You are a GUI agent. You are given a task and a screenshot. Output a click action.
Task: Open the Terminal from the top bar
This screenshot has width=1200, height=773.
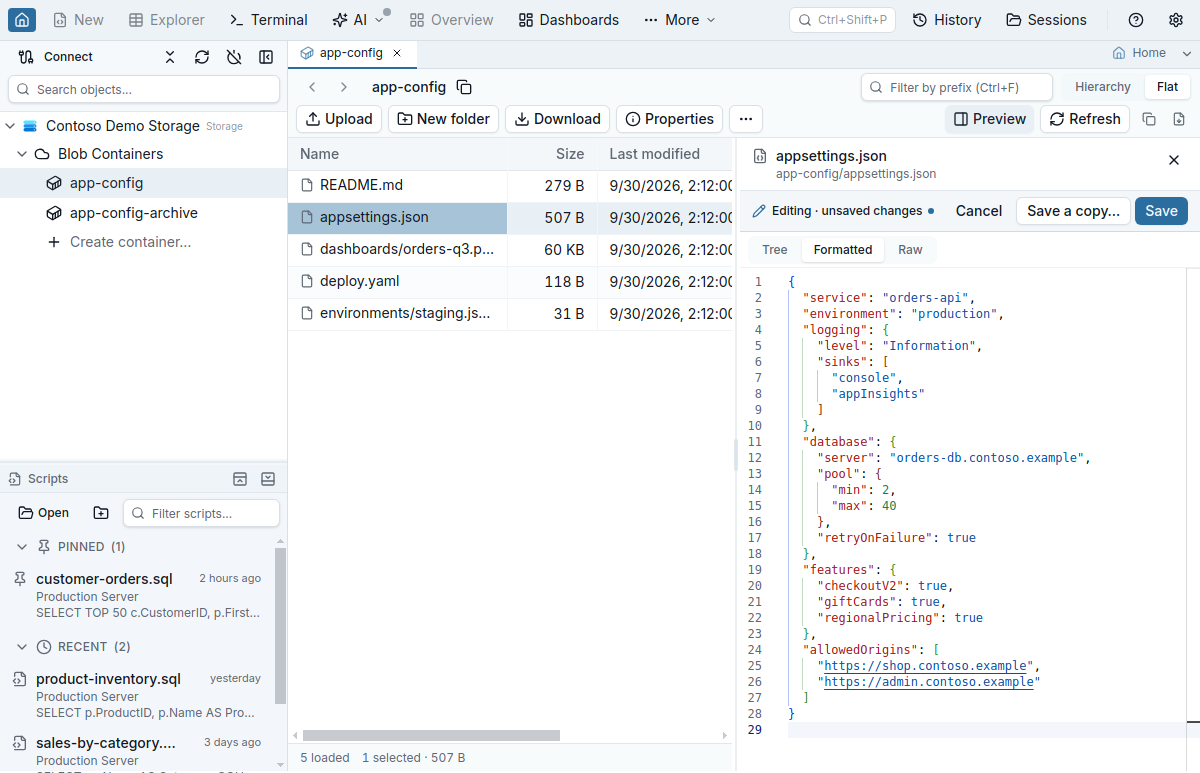[269, 20]
